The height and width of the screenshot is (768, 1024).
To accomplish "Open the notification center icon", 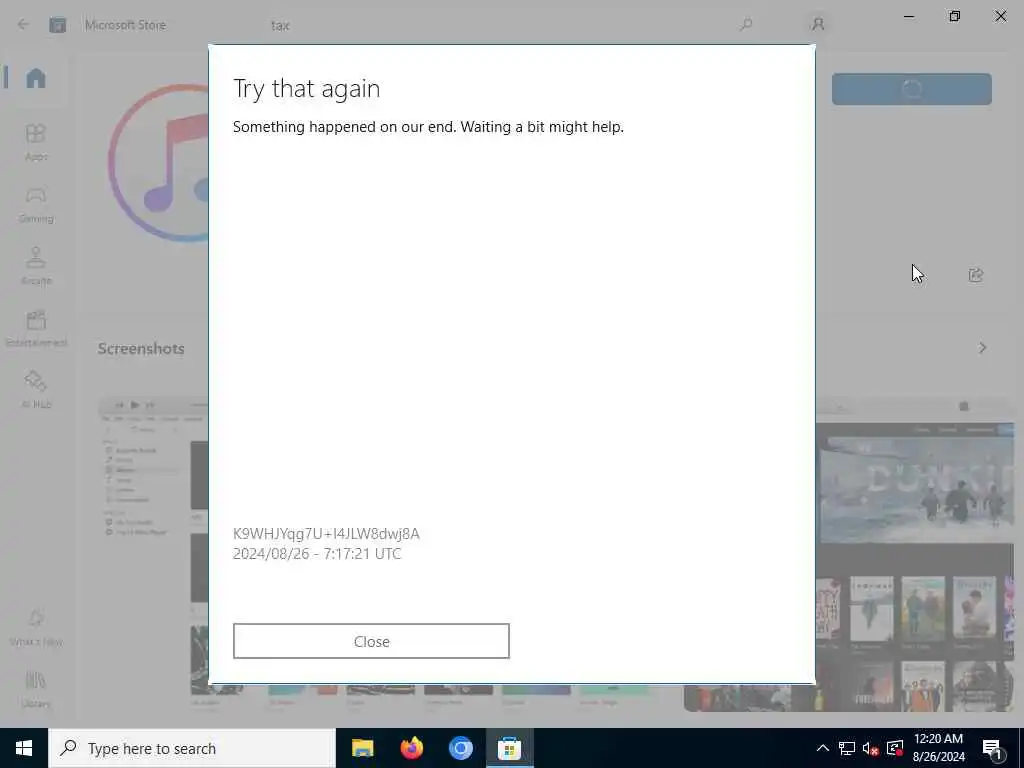I will [x=992, y=748].
